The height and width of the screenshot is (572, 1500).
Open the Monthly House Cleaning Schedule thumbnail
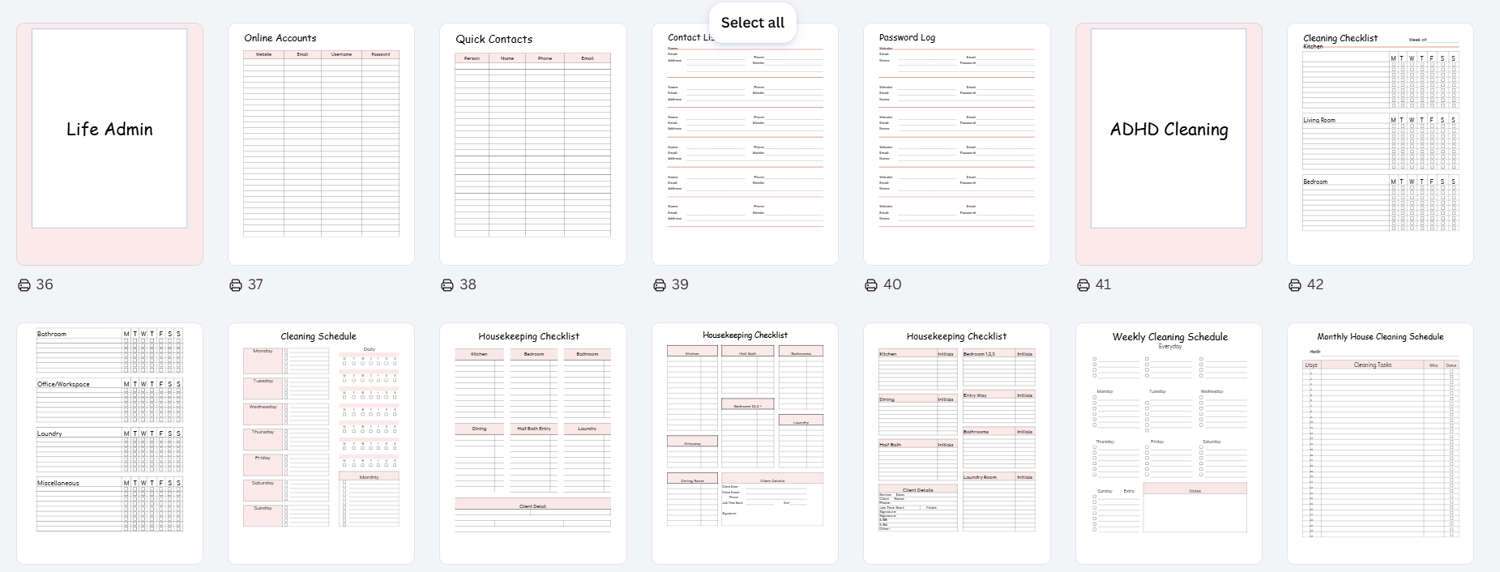pyautogui.click(x=1380, y=443)
